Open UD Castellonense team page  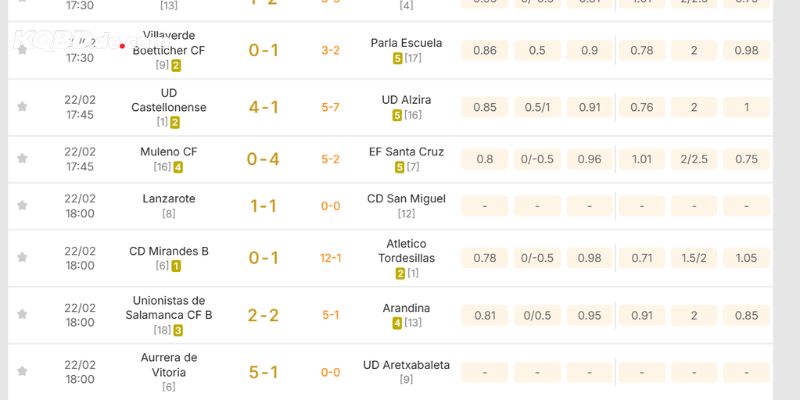click(168, 99)
